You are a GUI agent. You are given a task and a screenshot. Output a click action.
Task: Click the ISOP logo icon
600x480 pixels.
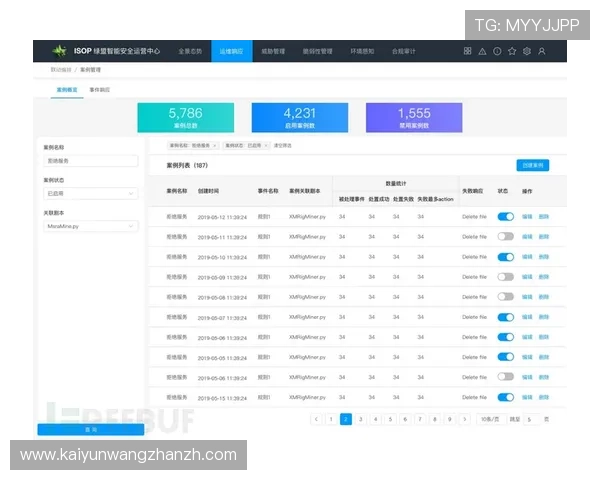(x=60, y=50)
